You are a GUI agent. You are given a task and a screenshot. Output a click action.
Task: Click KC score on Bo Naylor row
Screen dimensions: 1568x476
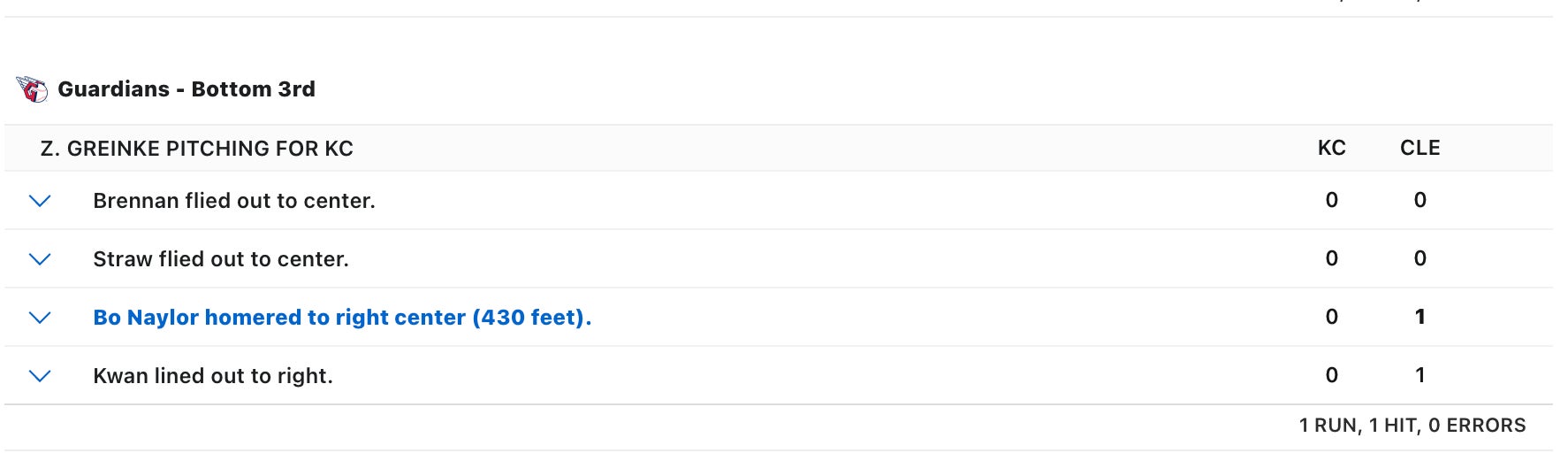pos(1331,317)
